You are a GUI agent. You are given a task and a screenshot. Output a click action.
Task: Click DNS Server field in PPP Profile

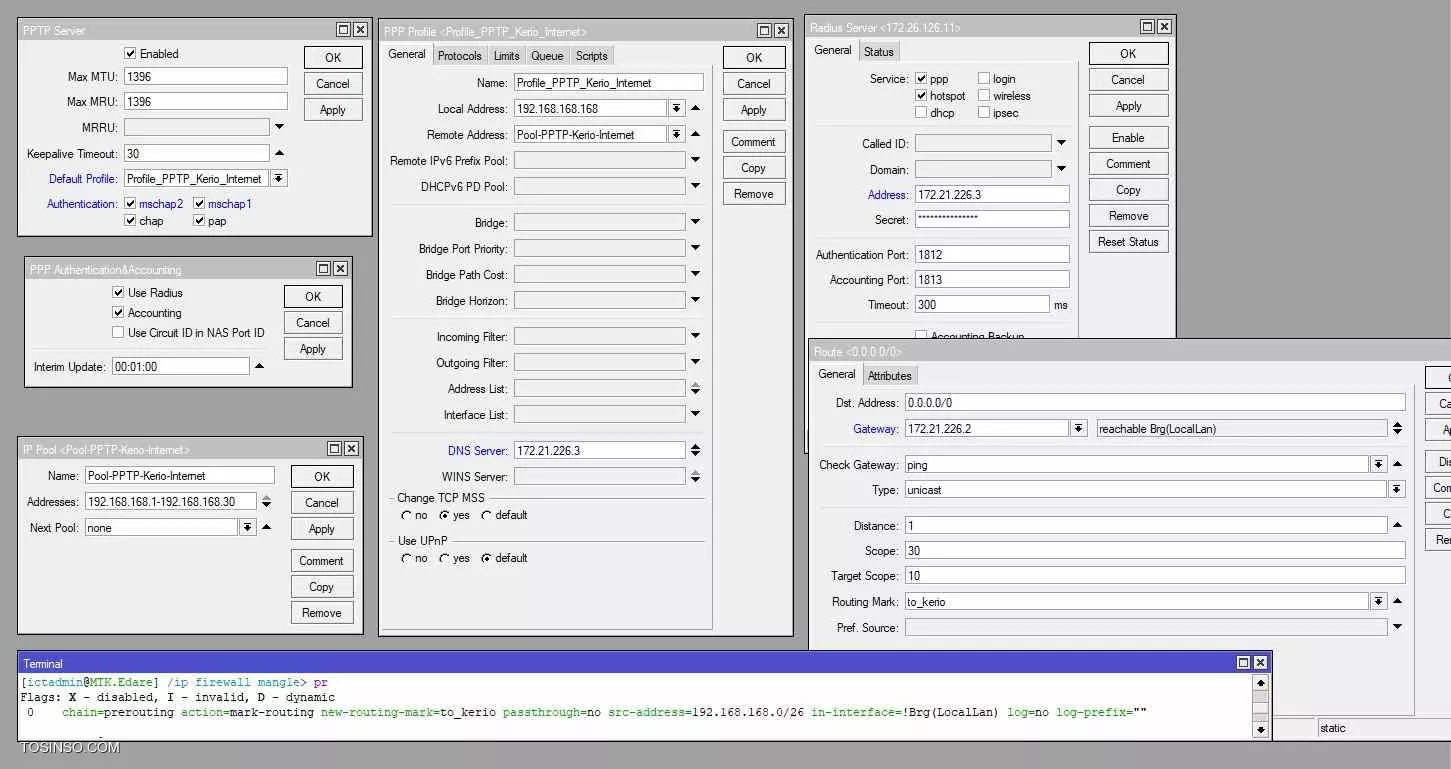pyautogui.click(x=600, y=450)
